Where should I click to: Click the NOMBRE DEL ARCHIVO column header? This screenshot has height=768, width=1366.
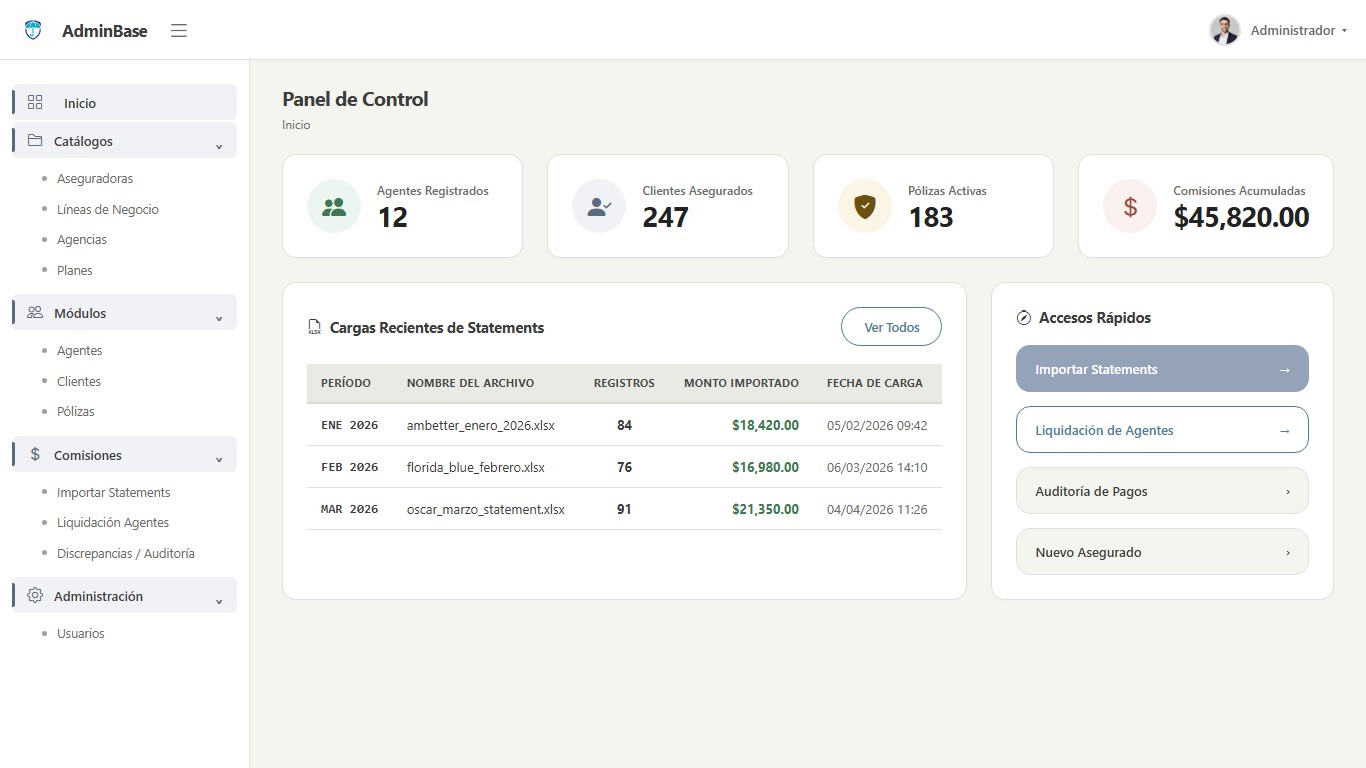470,383
